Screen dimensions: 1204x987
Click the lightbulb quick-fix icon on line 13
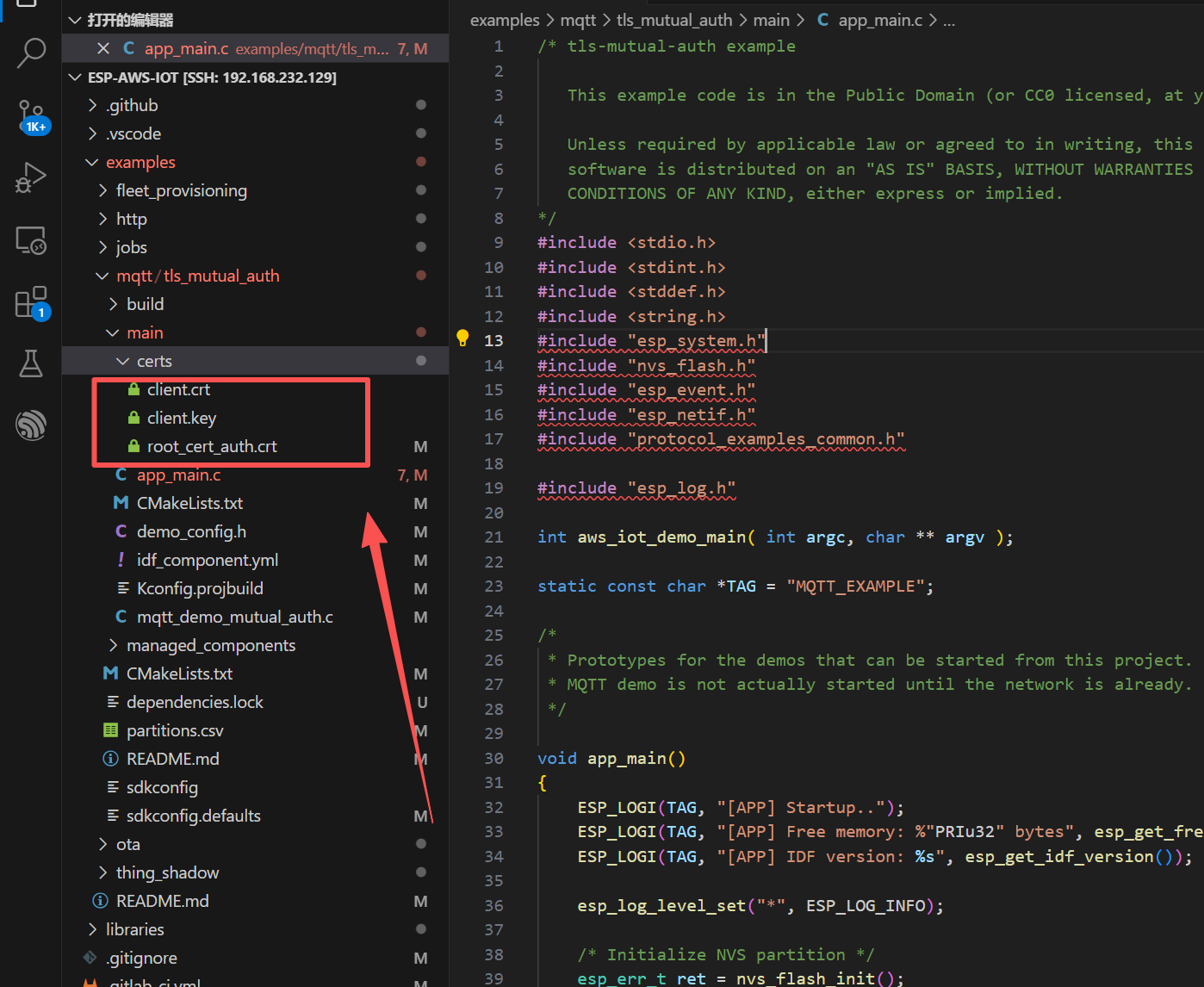pos(462,338)
